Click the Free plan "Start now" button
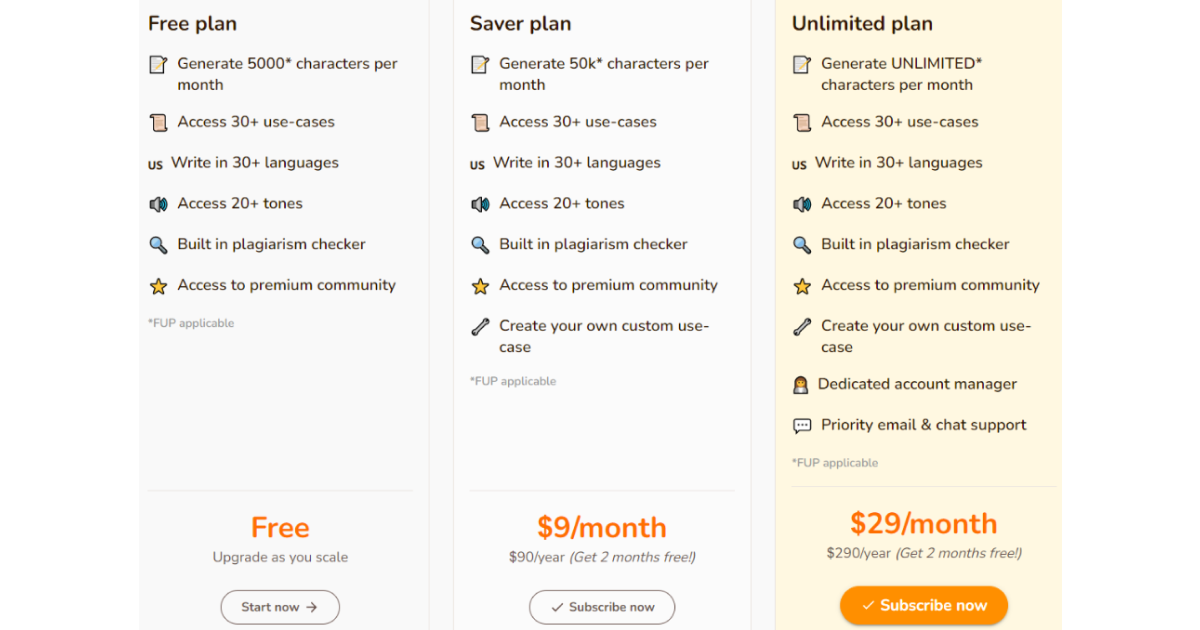 pos(280,607)
